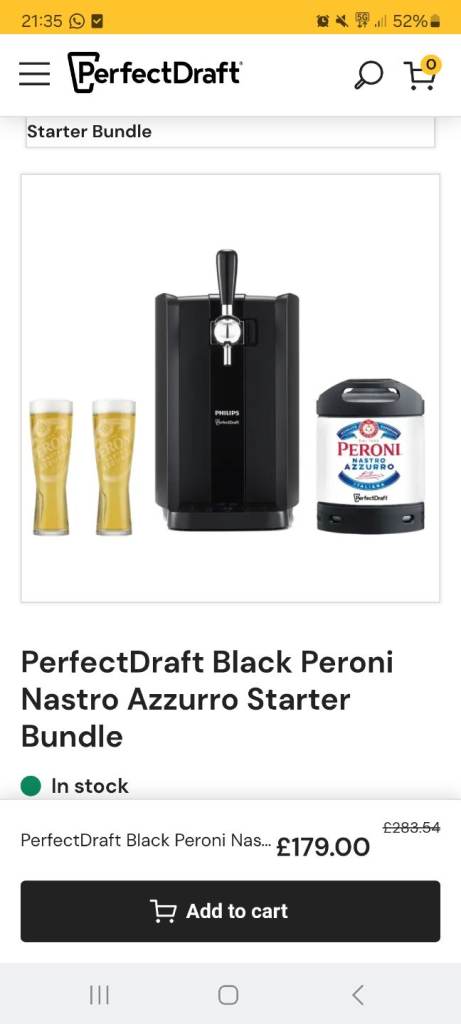Tap Android back button
This screenshot has width=461, height=1024.
357,995
